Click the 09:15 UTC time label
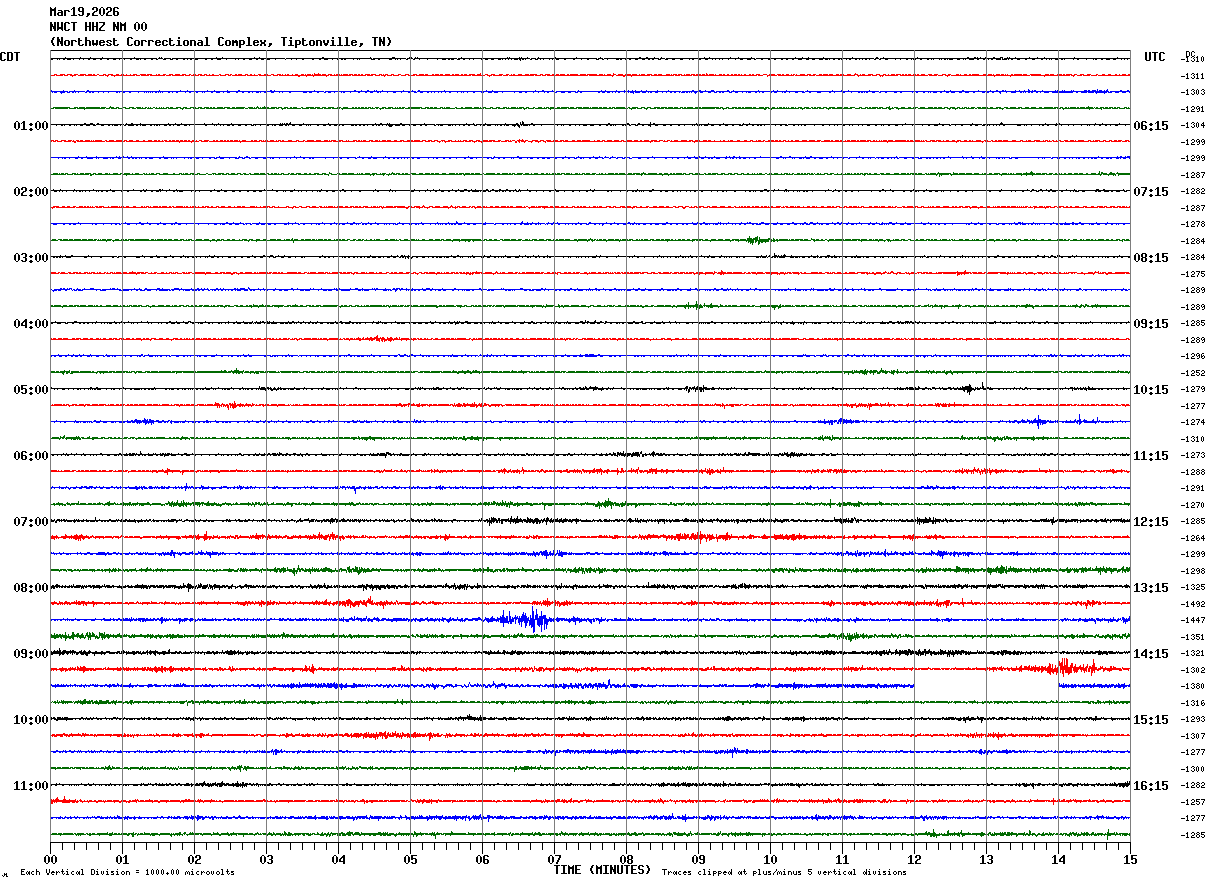 point(1150,324)
